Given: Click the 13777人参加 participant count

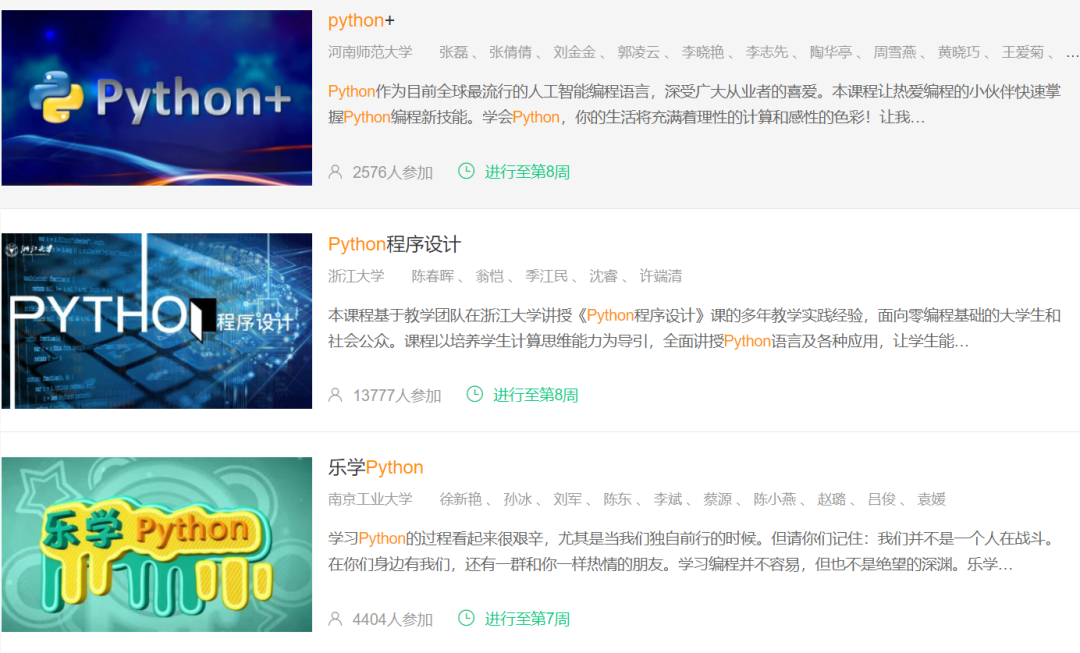Looking at the screenshot, I should pyautogui.click(x=397, y=395).
